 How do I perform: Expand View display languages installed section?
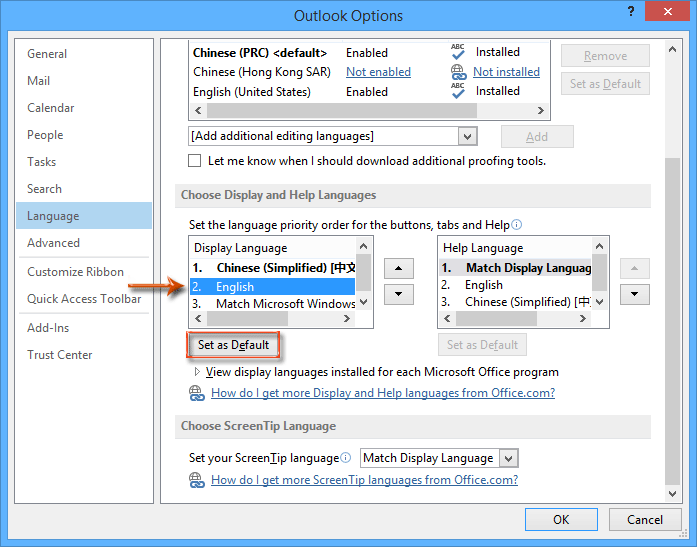pyautogui.click(x=197, y=372)
